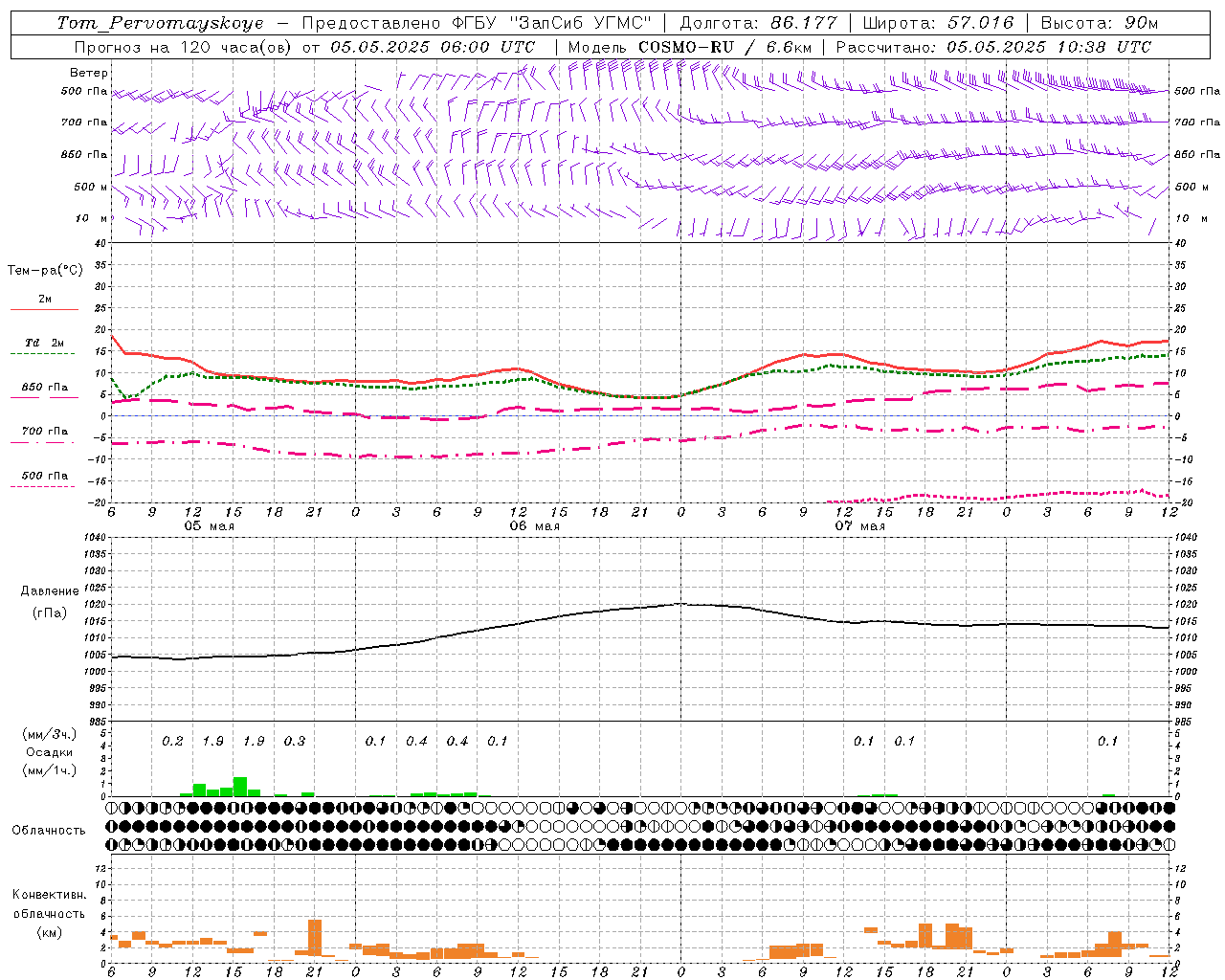
Task: Click the "Td 2м" dew point legend entry
Action: tap(44, 343)
